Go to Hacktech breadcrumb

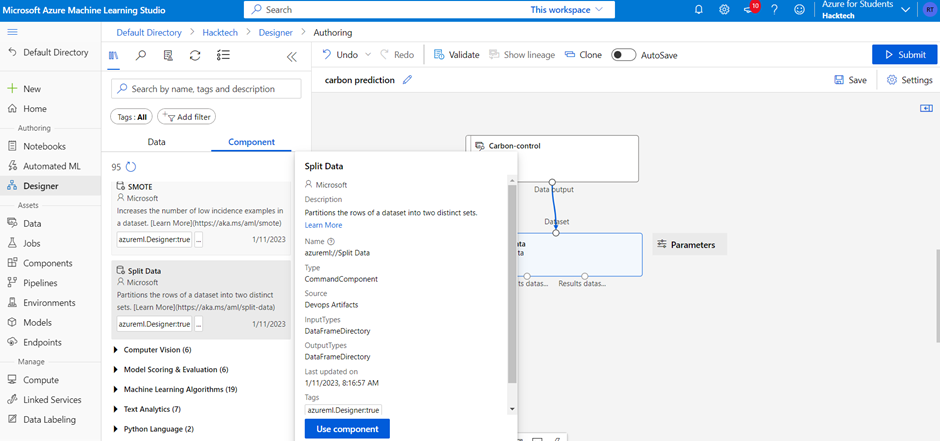[219, 32]
